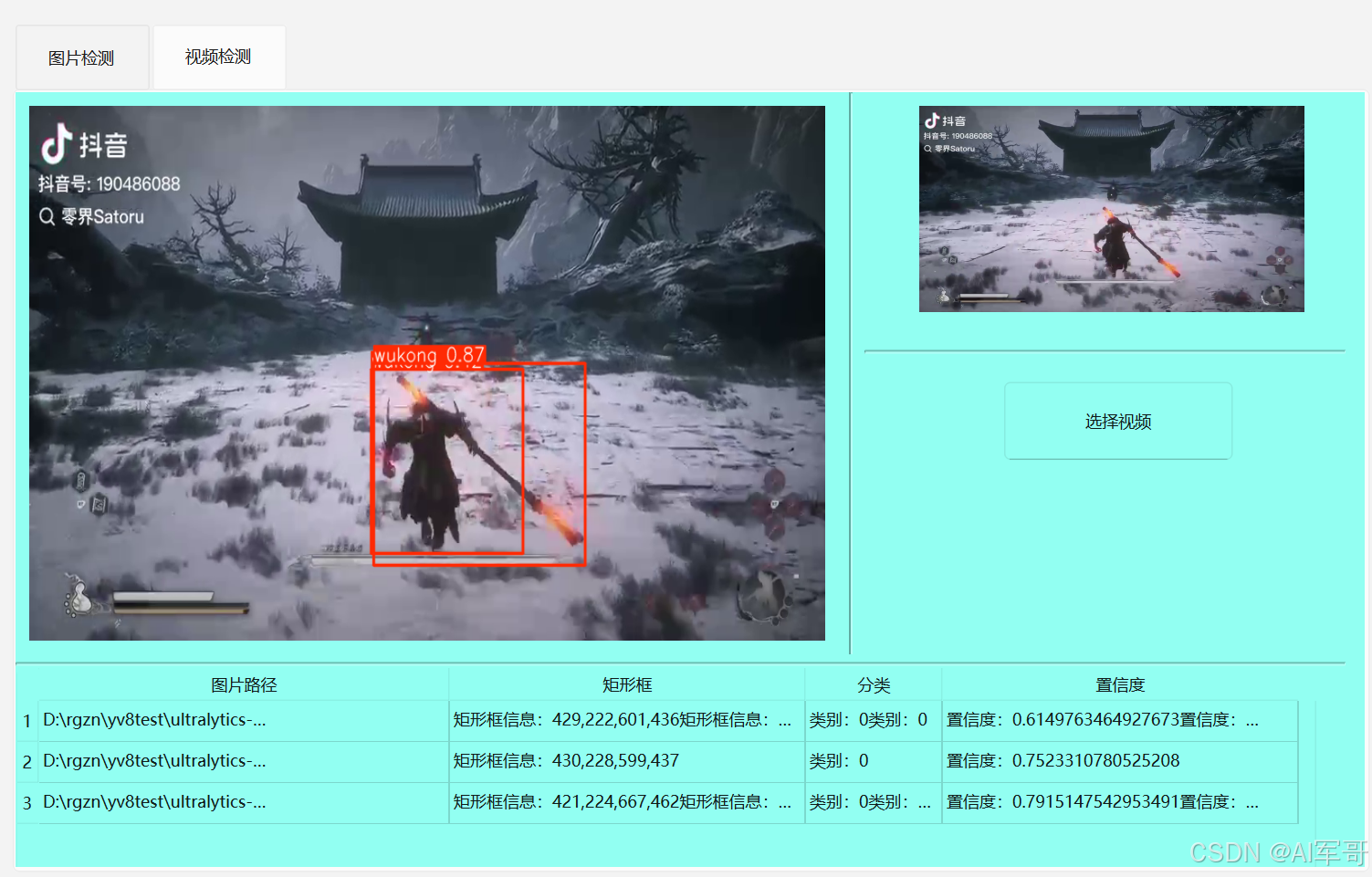Click the box cell starting 429,222,601,436
This screenshot has width=1372, height=877.
pos(627,721)
